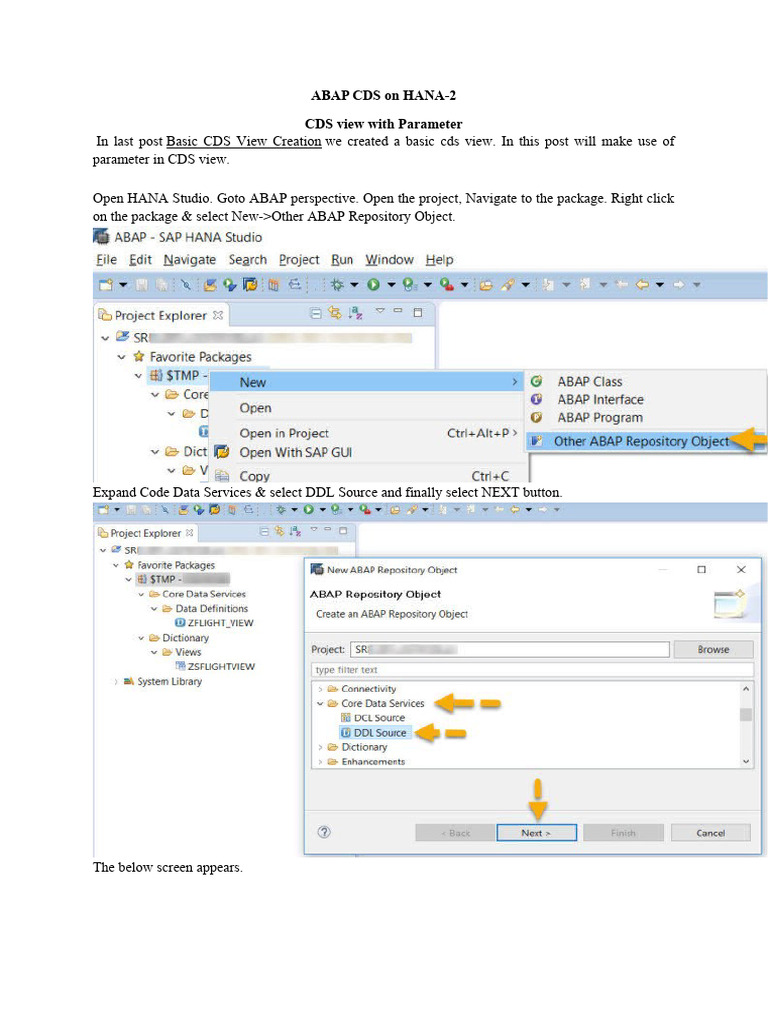
Task: Open the Navigate menu
Action: [x=189, y=260]
